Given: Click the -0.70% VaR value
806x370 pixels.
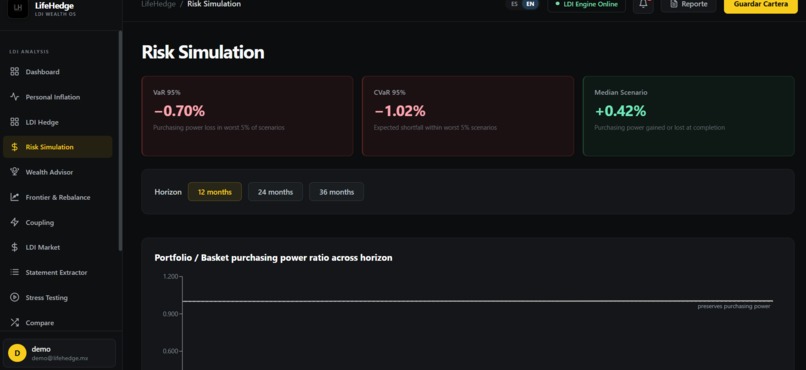Looking at the screenshot, I should (x=179, y=111).
